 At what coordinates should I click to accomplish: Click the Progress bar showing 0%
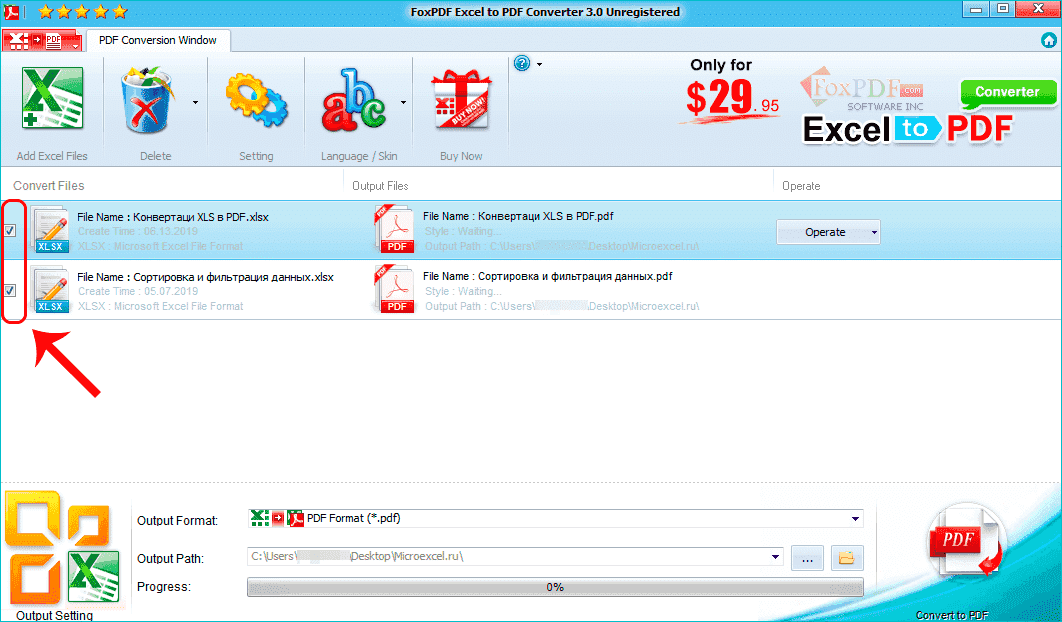click(x=555, y=587)
